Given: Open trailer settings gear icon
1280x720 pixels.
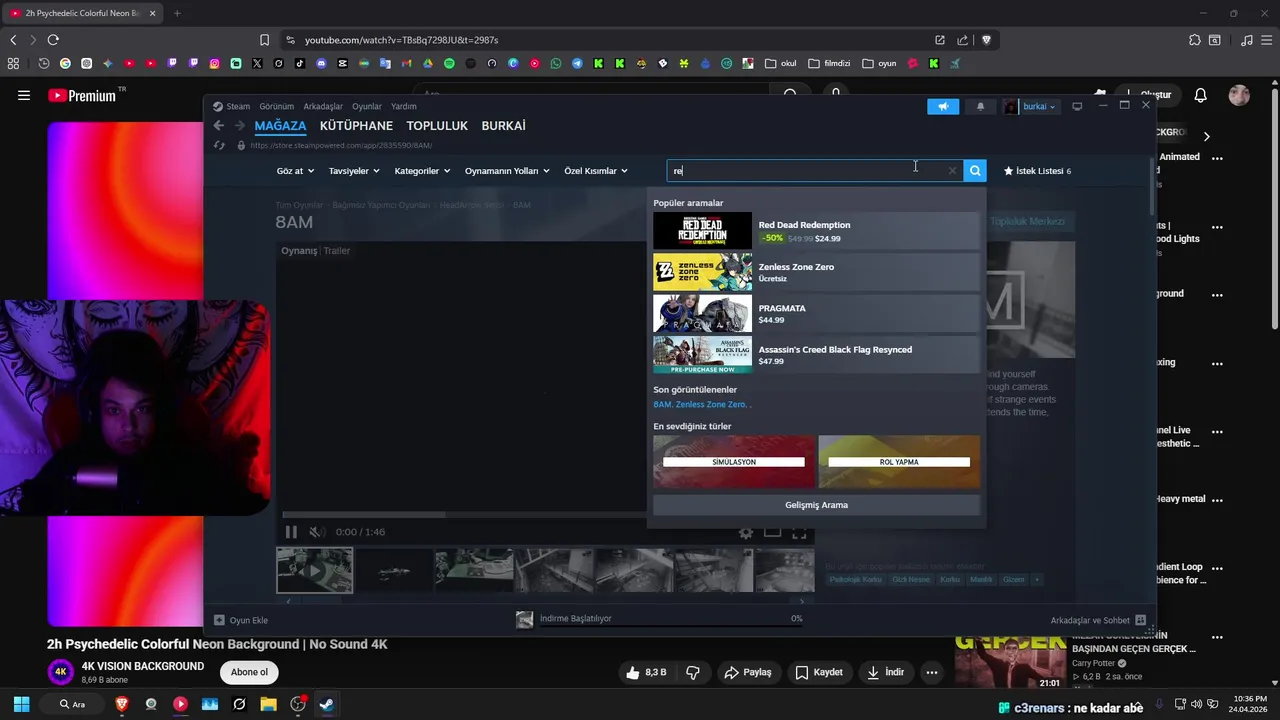Looking at the screenshot, I should 746,532.
